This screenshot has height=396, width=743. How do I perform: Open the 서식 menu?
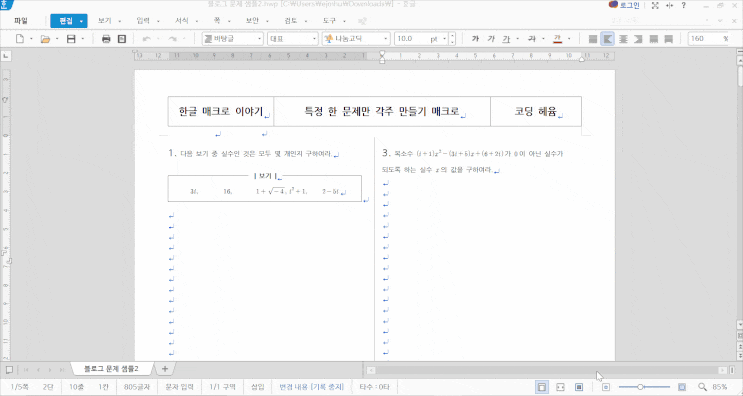click(x=181, y=21)
